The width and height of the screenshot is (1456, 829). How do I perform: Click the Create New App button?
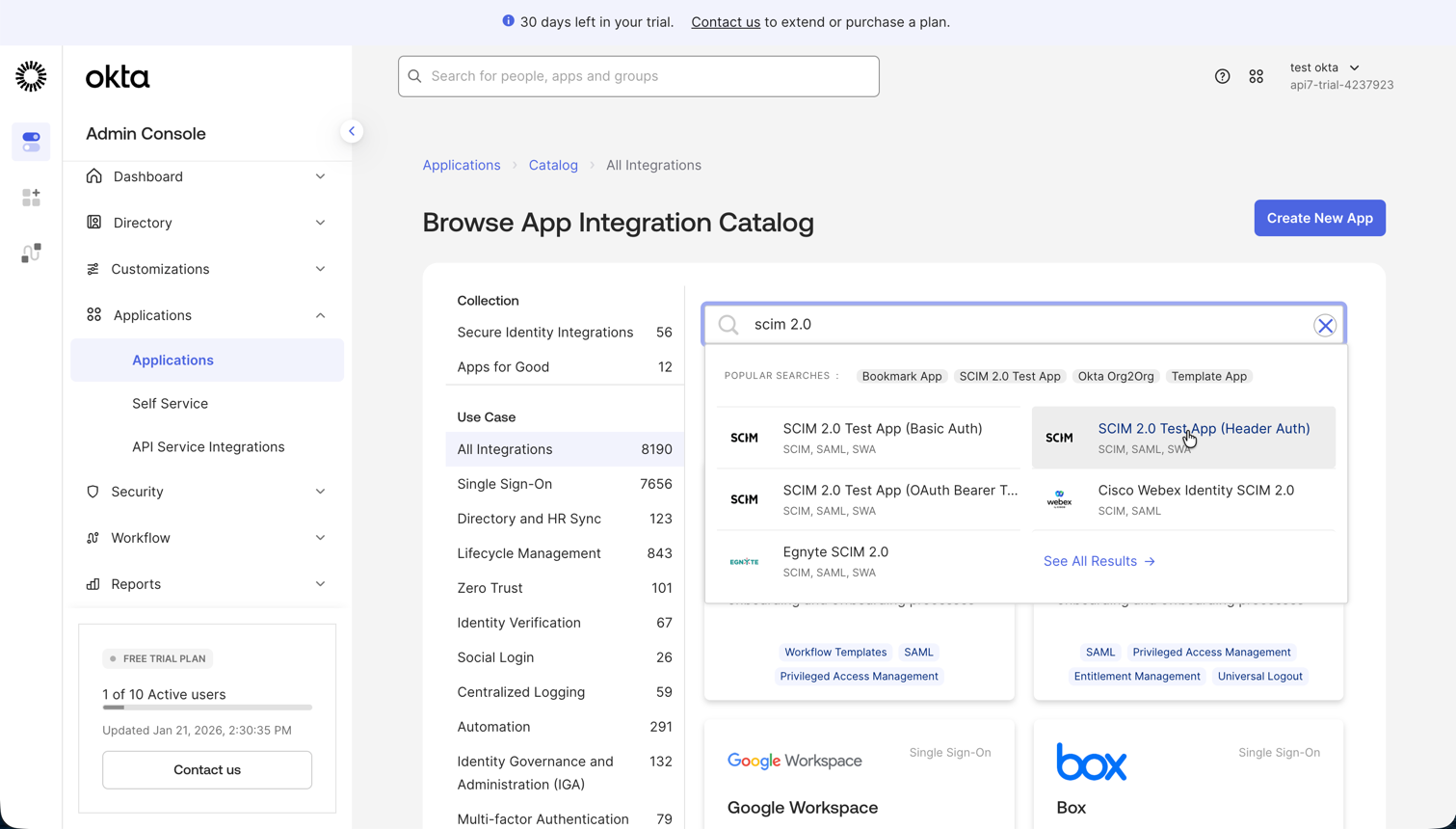pos(1319,218)
